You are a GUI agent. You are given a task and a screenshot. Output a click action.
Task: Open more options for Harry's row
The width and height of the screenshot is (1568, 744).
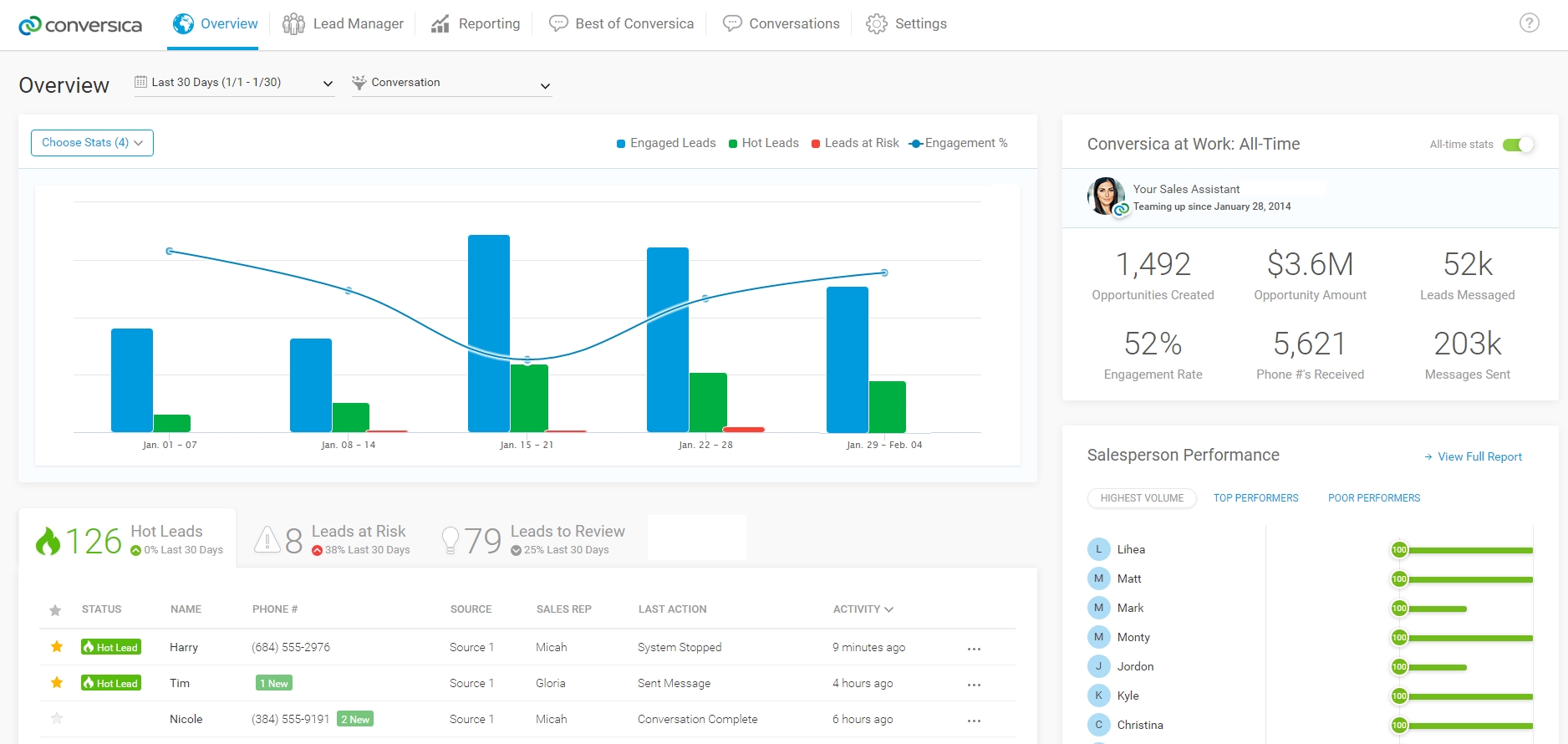974,649
